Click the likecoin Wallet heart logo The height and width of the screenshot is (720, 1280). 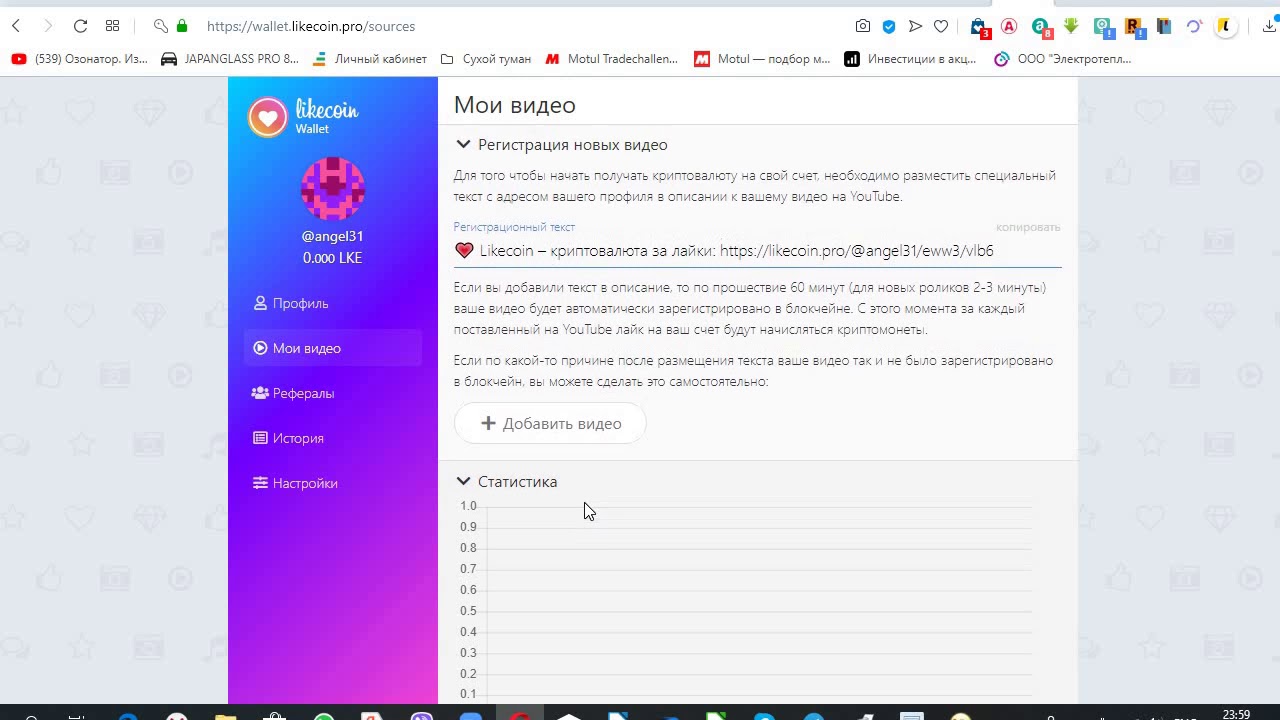tap(268, 117)
